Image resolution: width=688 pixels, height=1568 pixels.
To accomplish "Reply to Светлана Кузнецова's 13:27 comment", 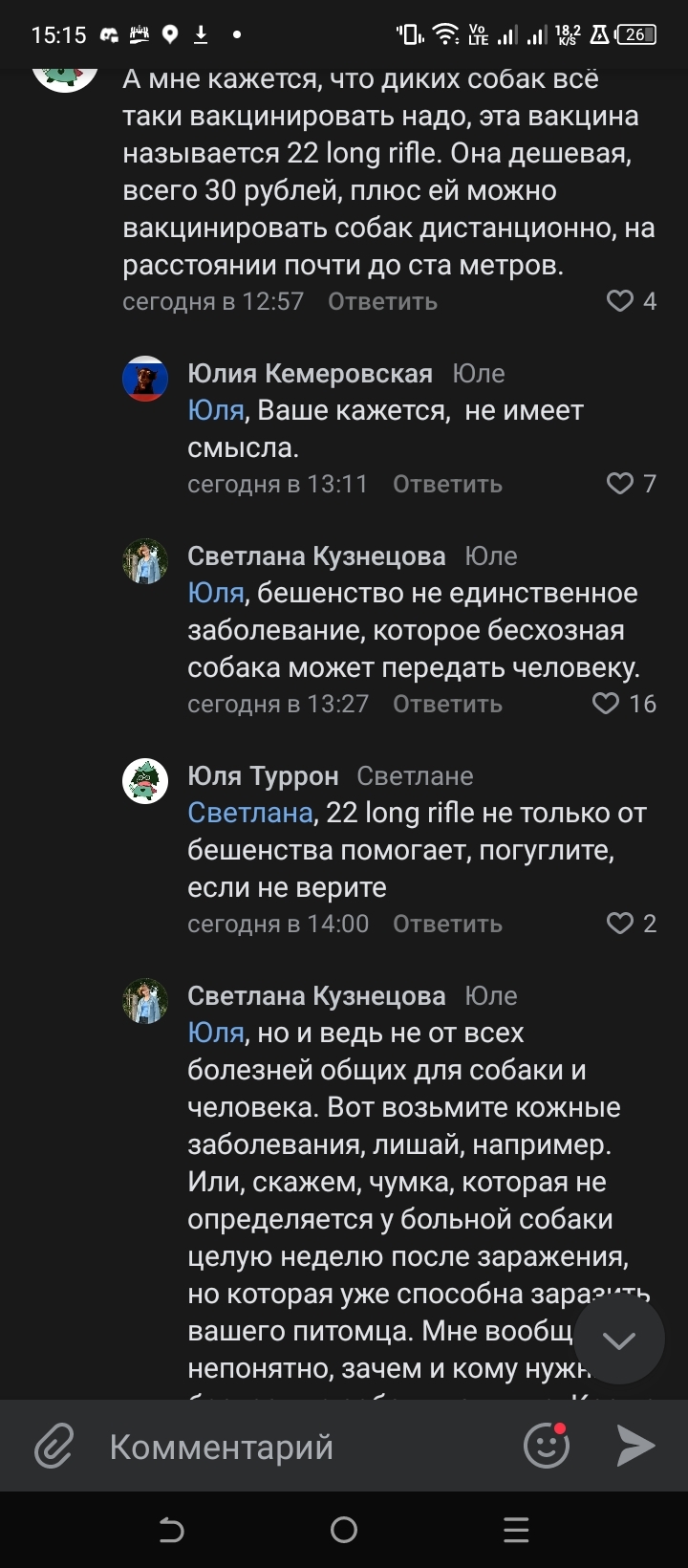I will [x=447, y=704].
